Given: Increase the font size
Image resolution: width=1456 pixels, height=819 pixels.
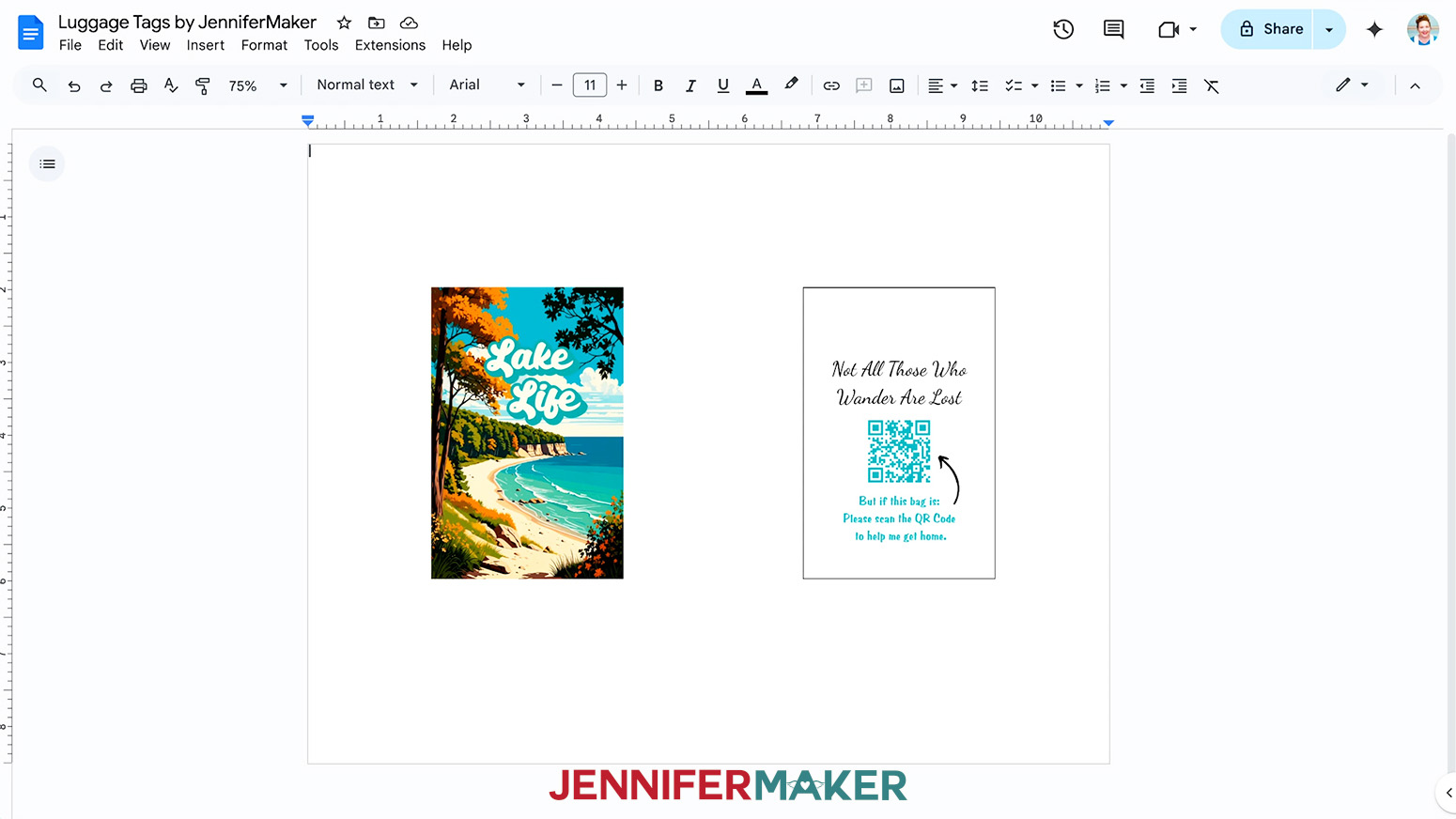Looking at the screenshot, I should click(622, 85).
